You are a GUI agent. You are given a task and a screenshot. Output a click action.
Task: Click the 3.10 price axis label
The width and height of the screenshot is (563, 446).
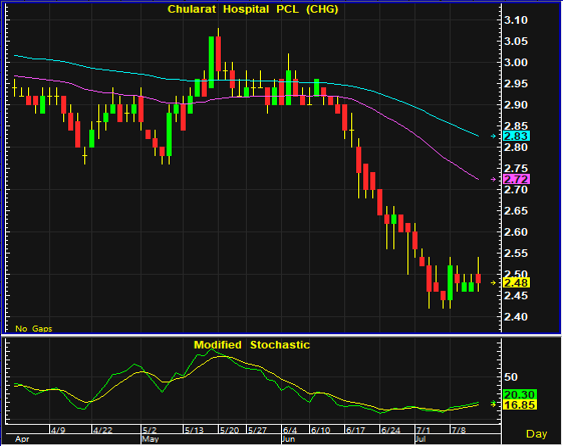(x=516, y=20)
